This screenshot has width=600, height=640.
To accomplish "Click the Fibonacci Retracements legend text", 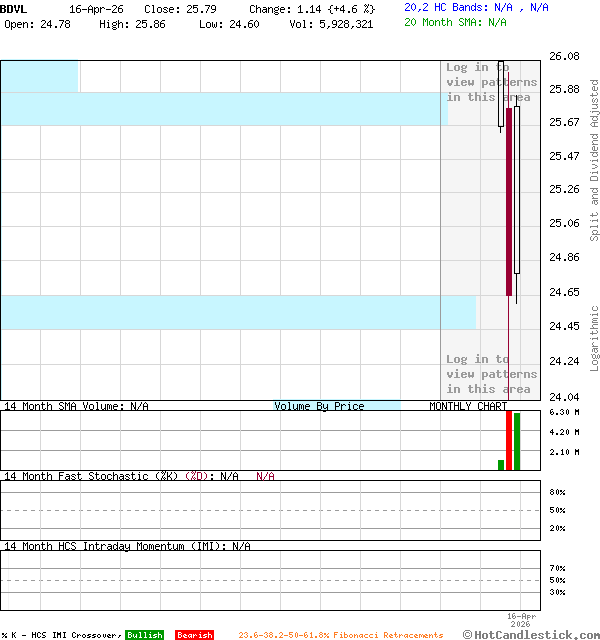I will (x=340, y=635).
